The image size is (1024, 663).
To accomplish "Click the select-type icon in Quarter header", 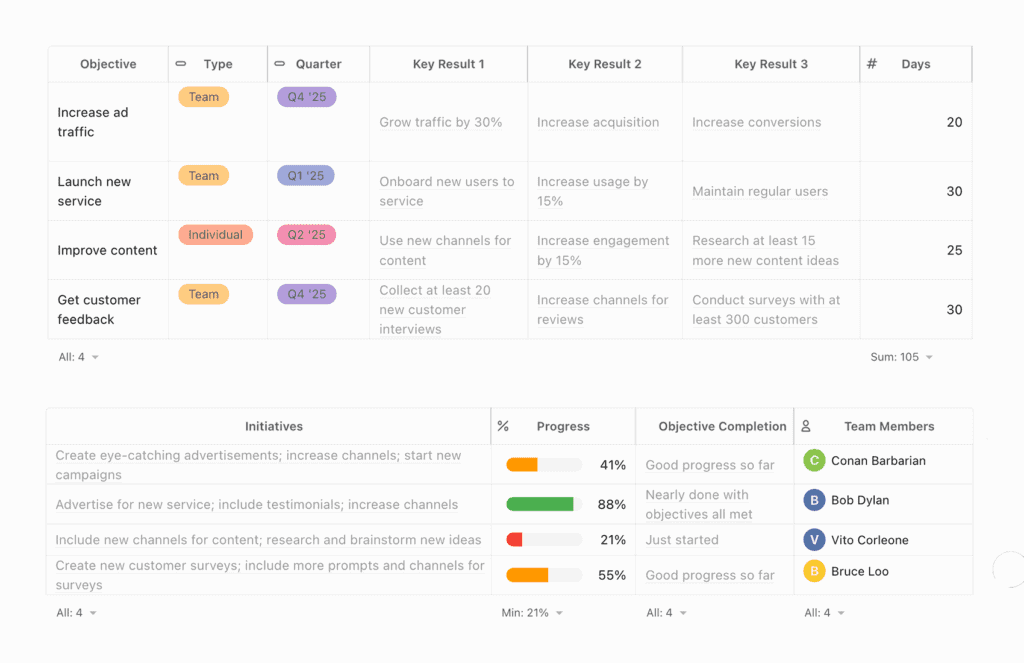I will click(280, 64).
